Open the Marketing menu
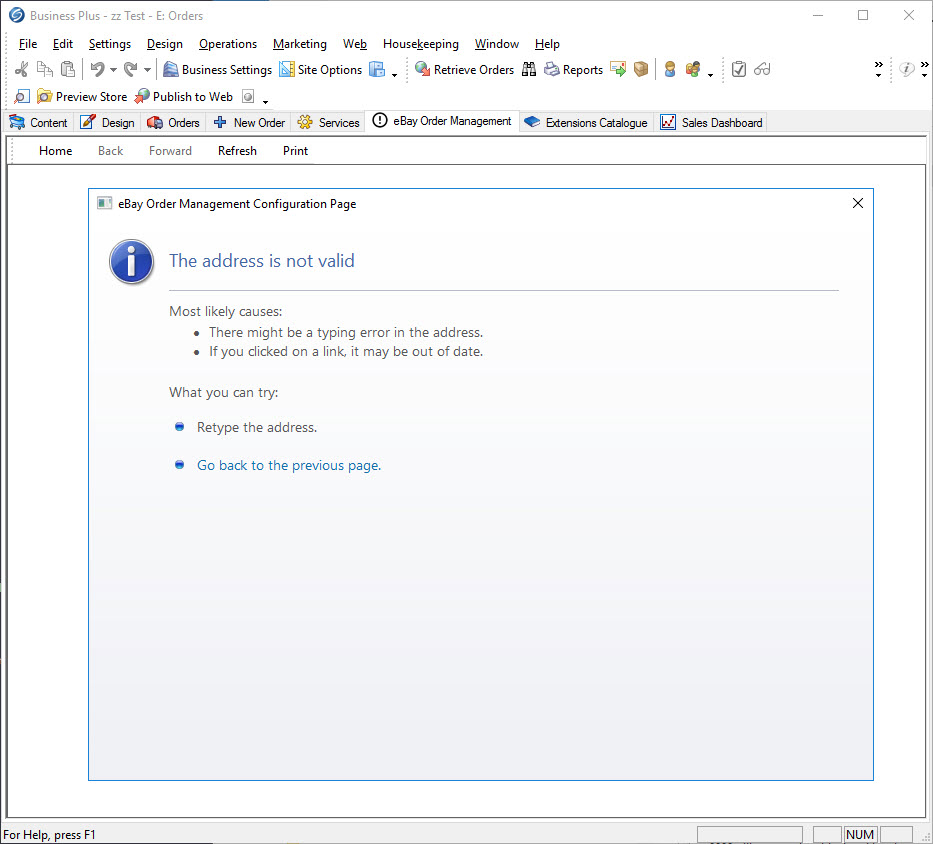The image size is (933, 844). [299, 44]
